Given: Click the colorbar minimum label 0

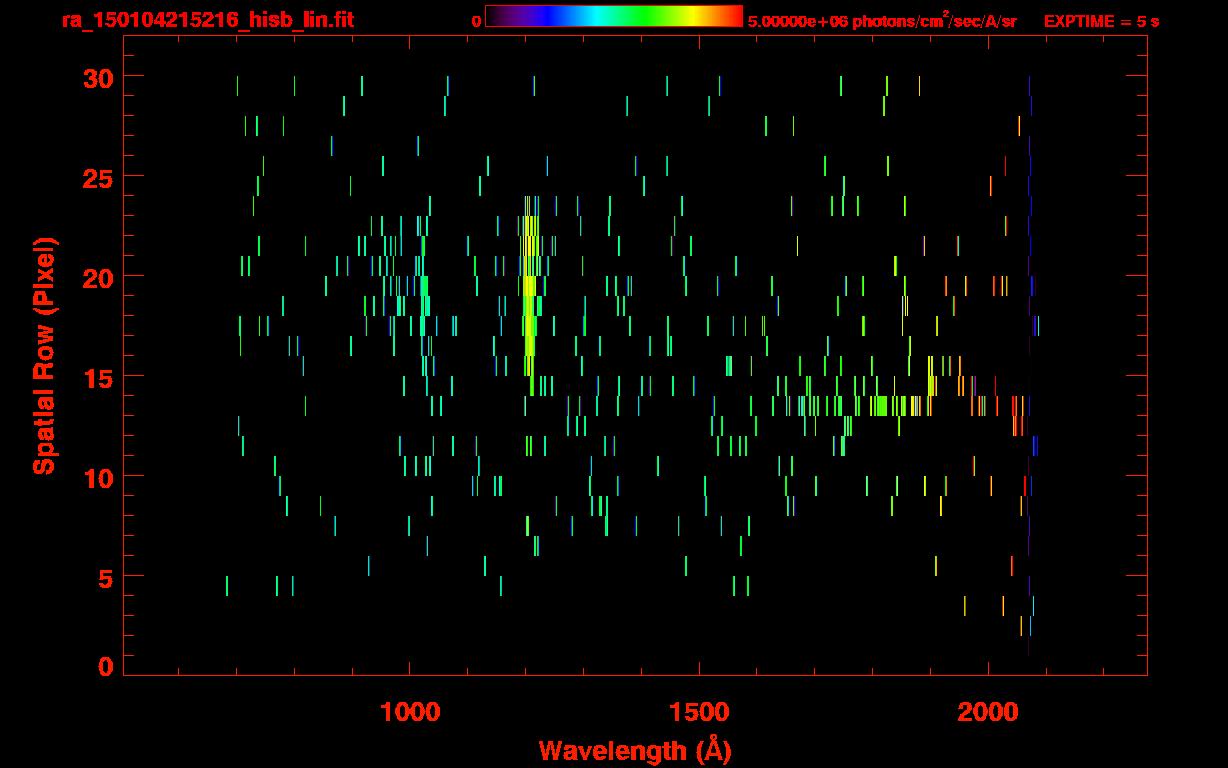Looking at the screenshot, I should click(476, 21).
